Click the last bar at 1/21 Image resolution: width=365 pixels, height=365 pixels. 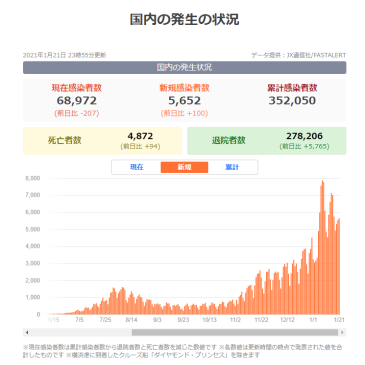click(339, 266)
